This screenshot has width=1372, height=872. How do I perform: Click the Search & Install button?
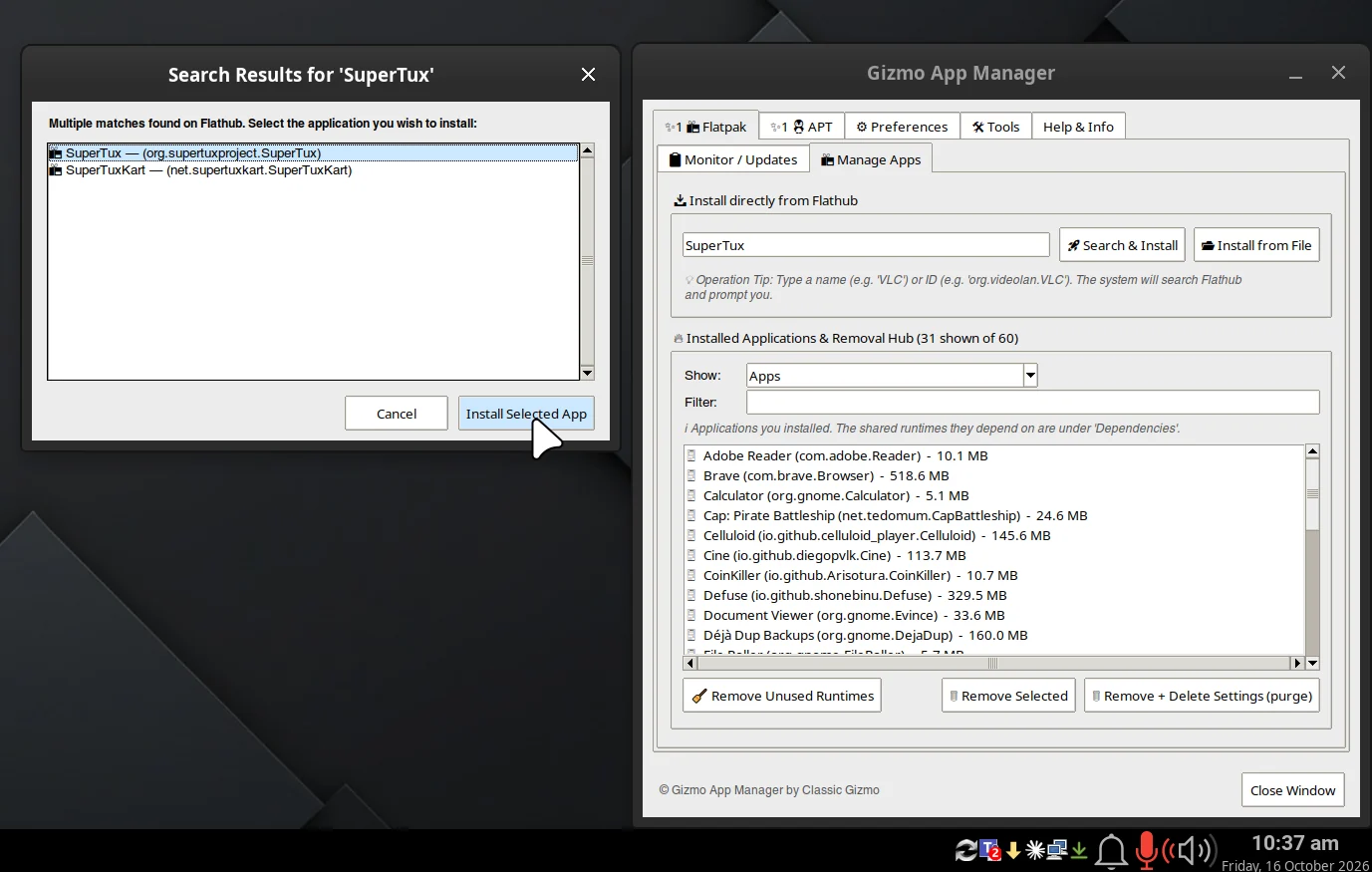1123,245
